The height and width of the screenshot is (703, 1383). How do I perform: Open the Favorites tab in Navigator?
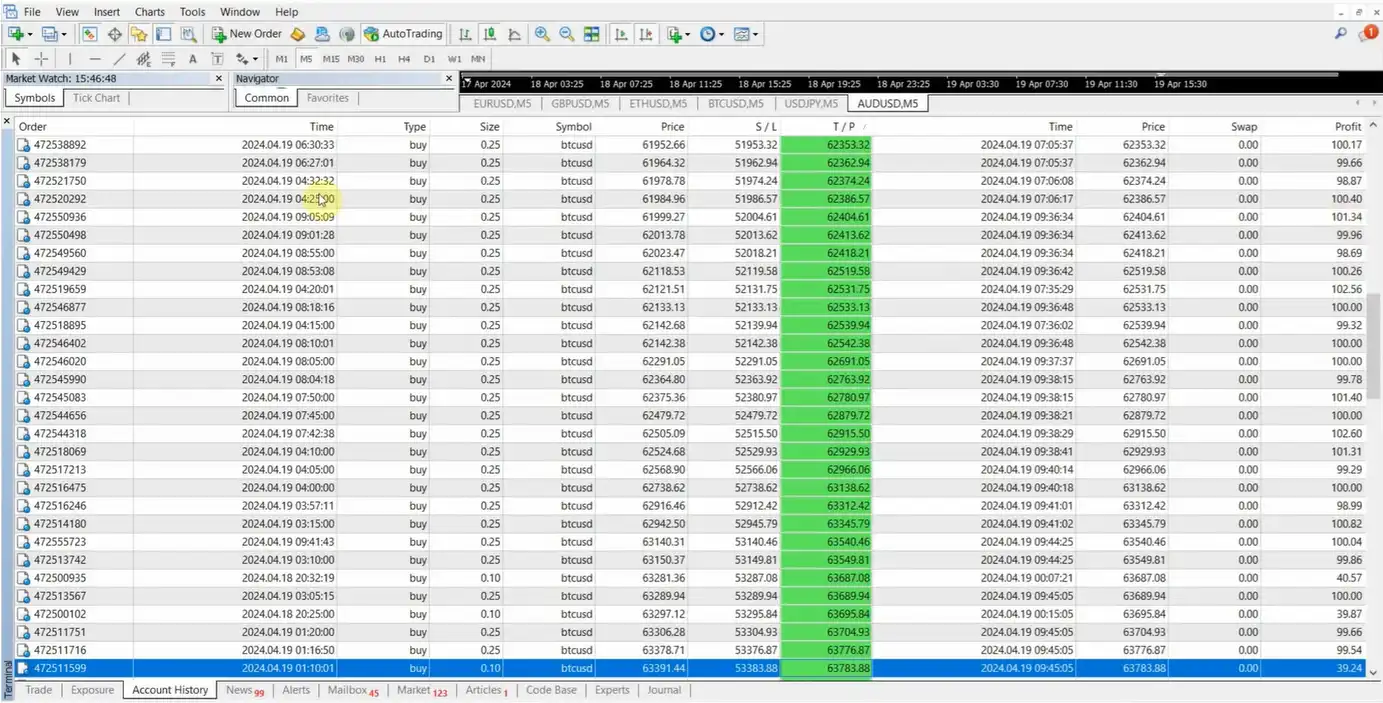(x=328, y=98)
